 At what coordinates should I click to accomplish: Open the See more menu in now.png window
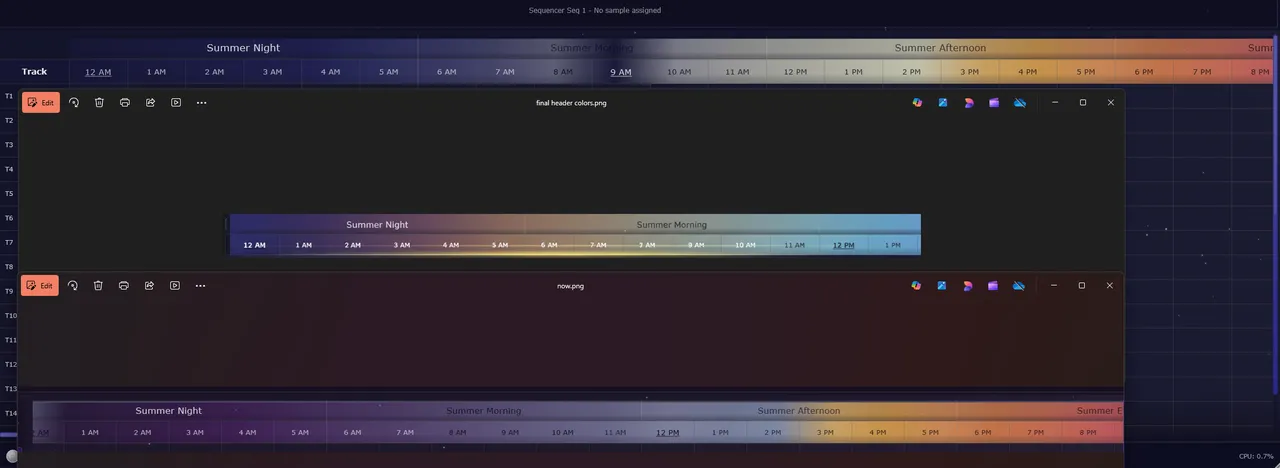[200, 285]
